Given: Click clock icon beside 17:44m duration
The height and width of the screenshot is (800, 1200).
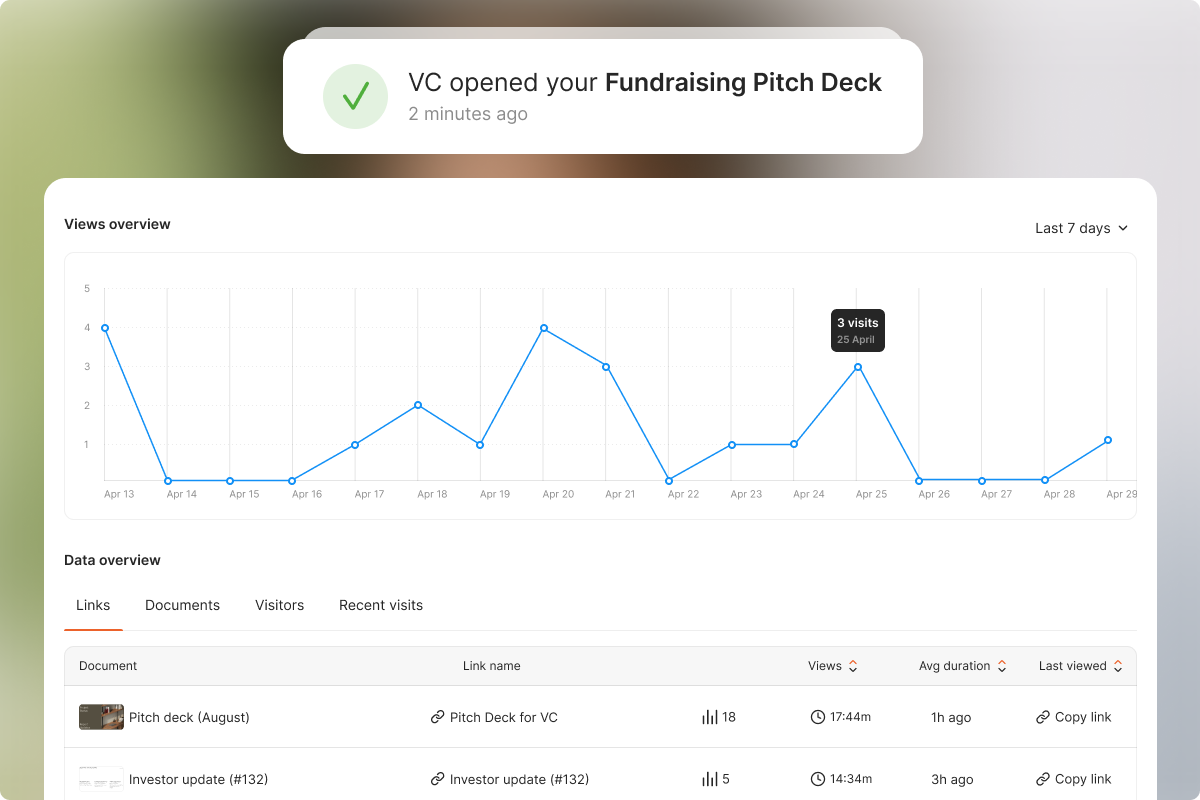Looking at the screenshot, I should coord(818,717).
